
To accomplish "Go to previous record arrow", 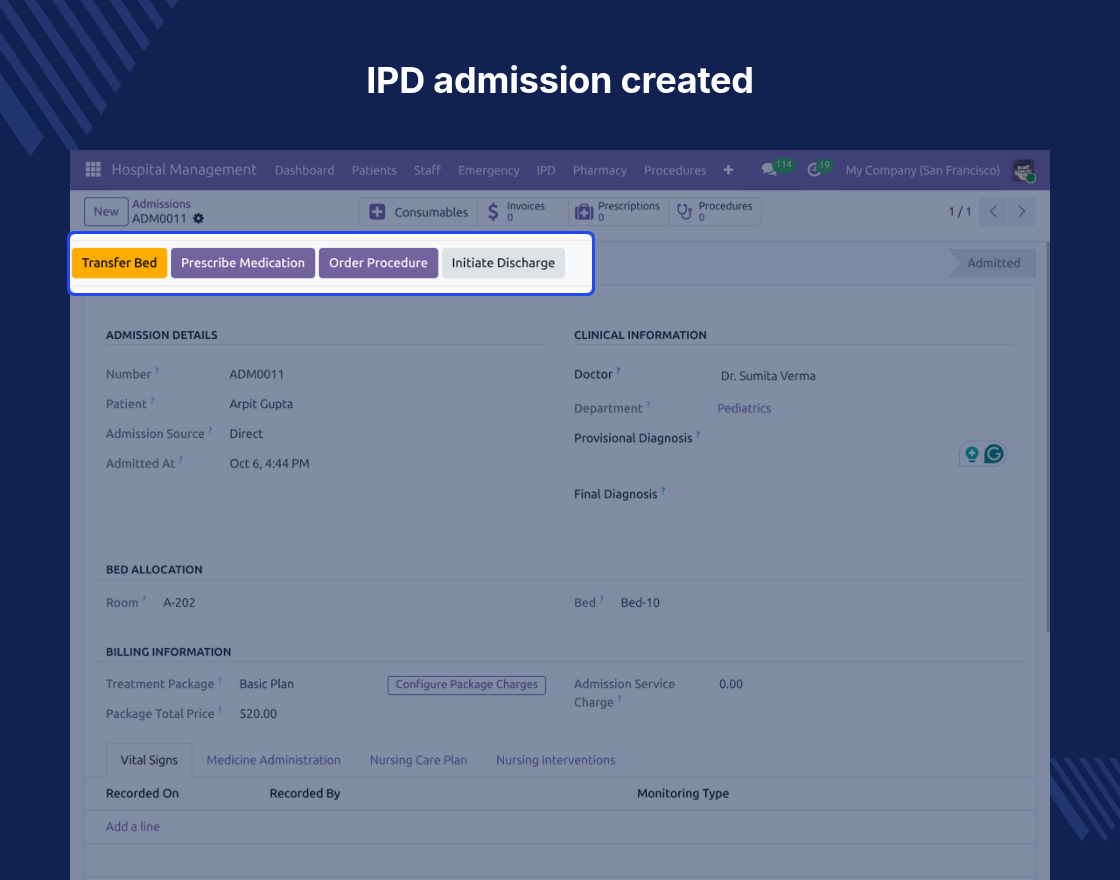I will pos(993,211).
